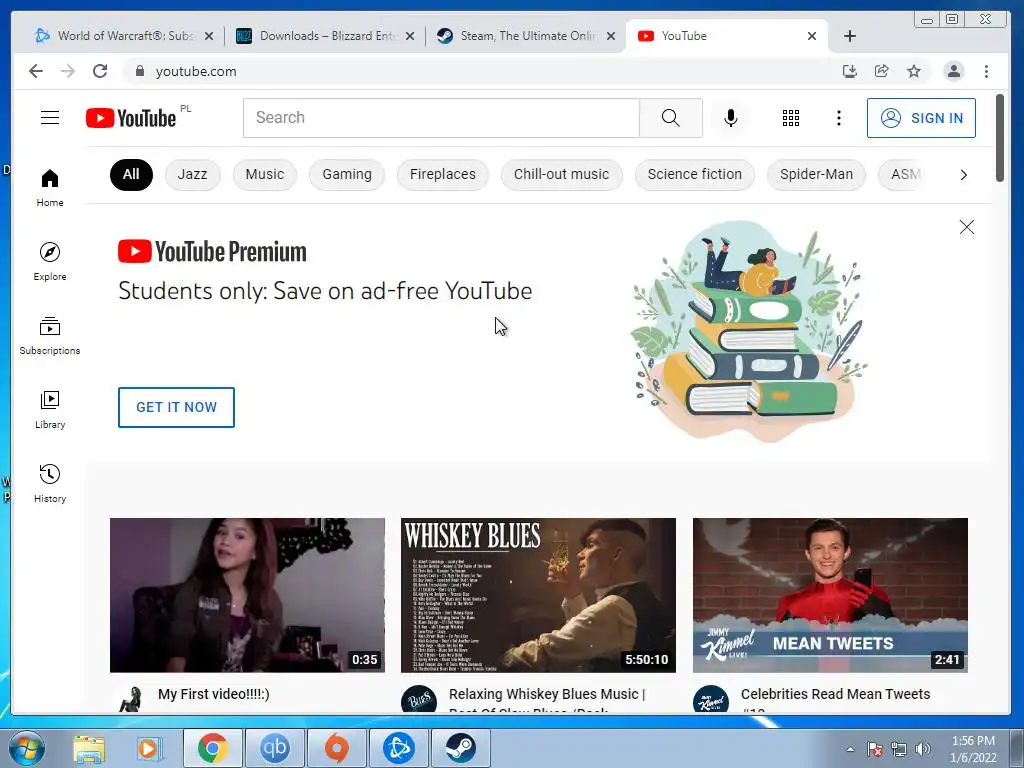Open YouTube settings three-dot menu

[x=839, y=118]
